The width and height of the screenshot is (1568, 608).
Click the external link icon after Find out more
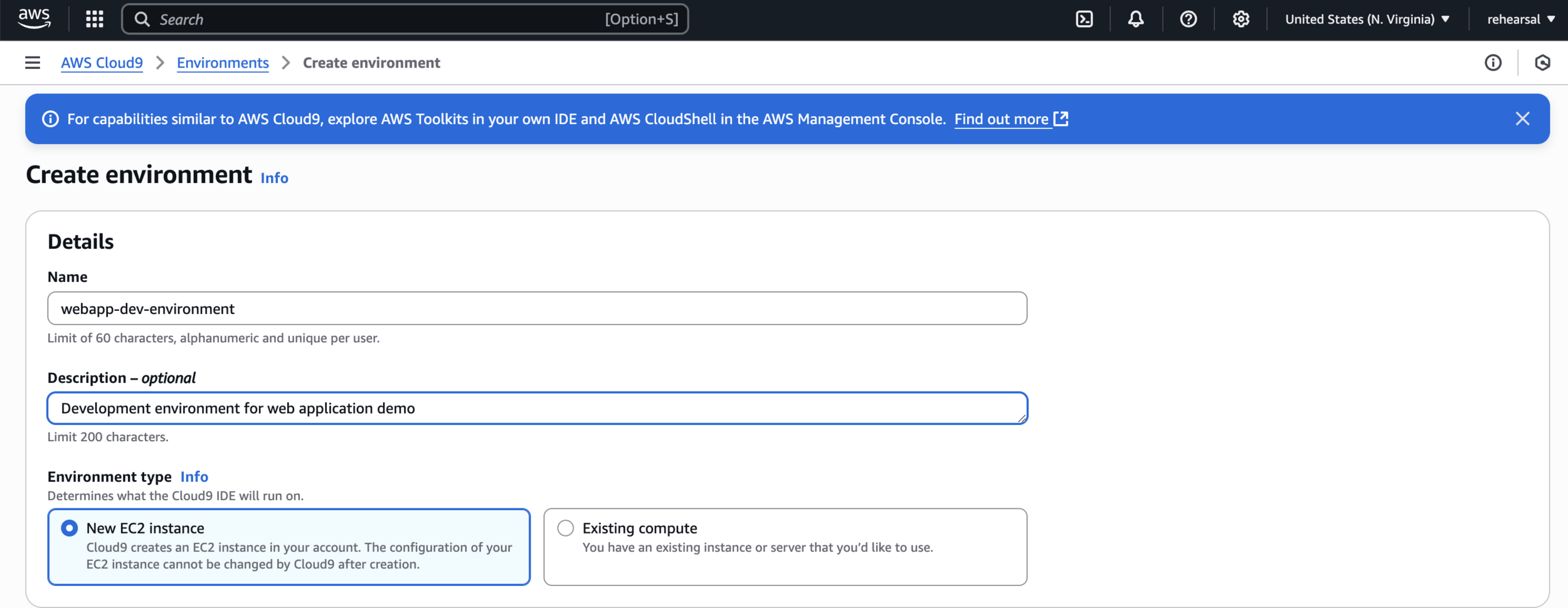click(1061, 118)
